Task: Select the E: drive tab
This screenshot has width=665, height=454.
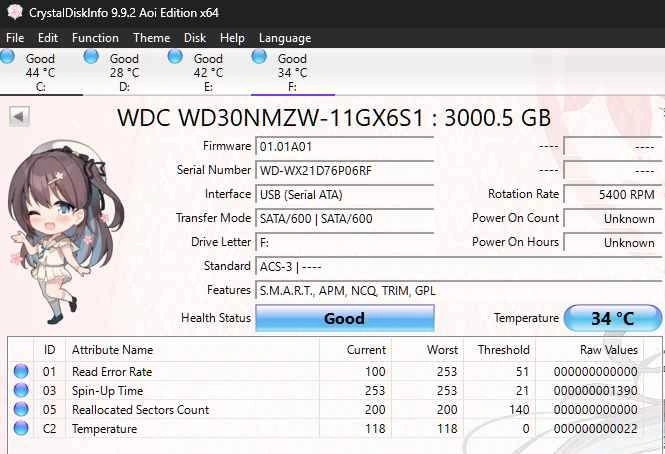Action: click(x=209, y=72)
